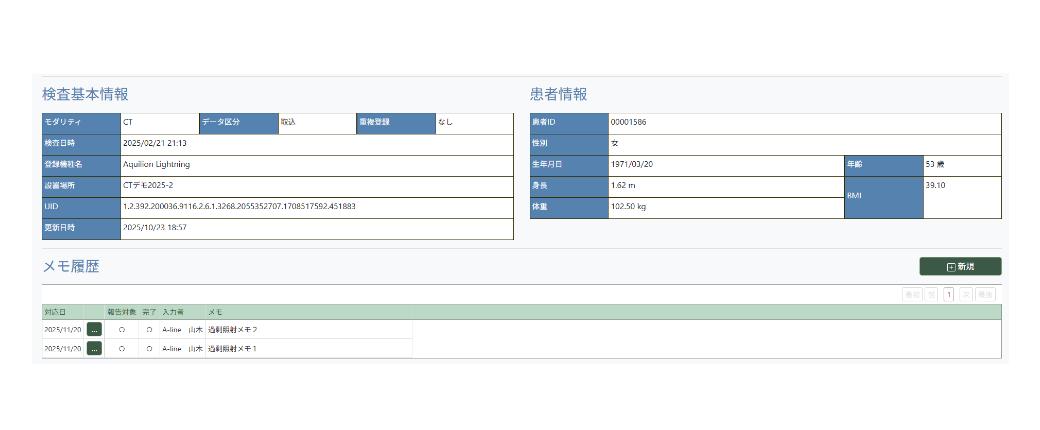Image resolution: width=1040 pixels, height=430 pixels.
Task: Select page 1 in memo pagination
Action: [x=949, y=294]
